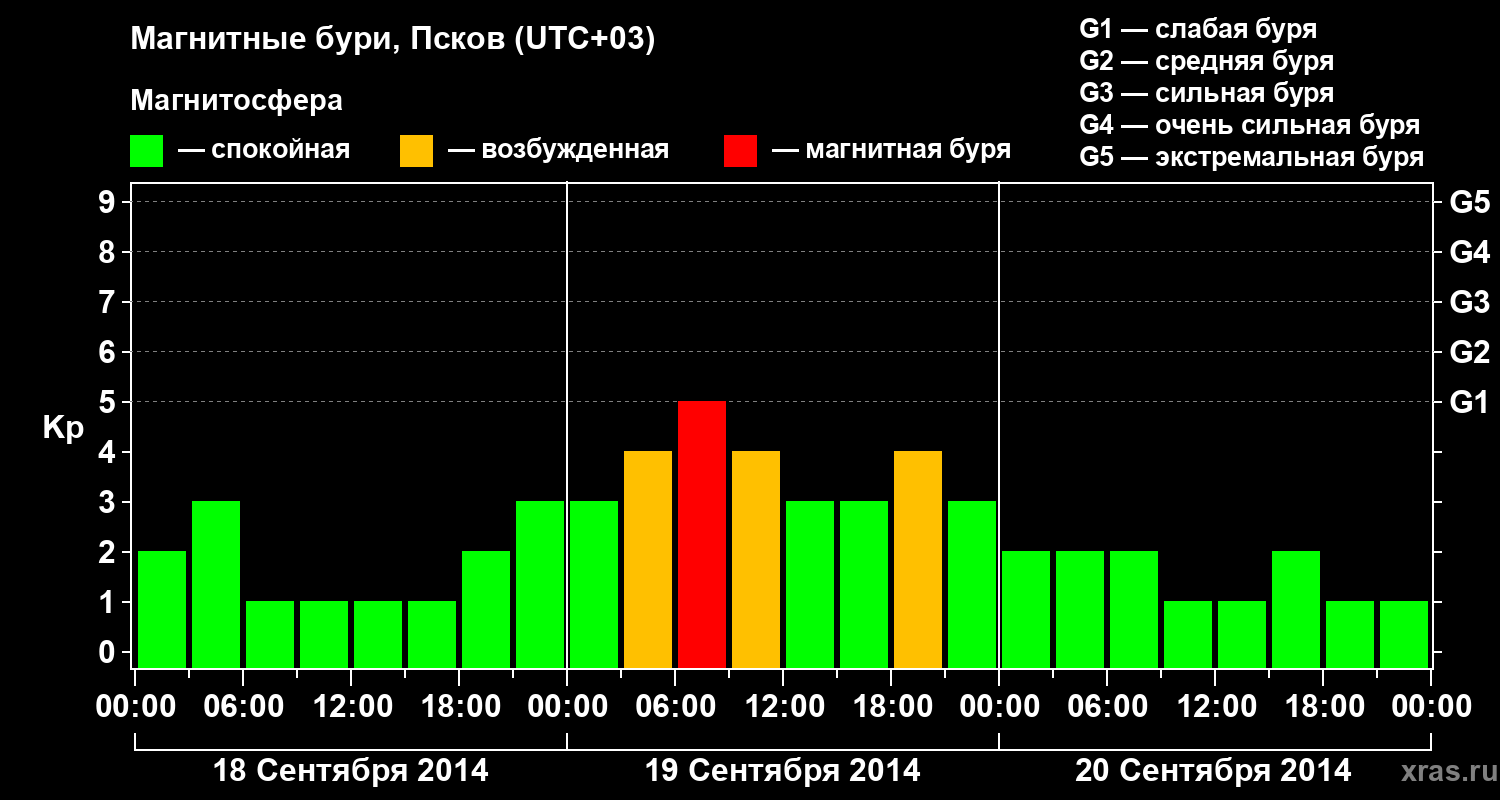
Task: Click the 06:00 time label for 19 Сентября
Action: pyautogui.click(x=675, y=707)
